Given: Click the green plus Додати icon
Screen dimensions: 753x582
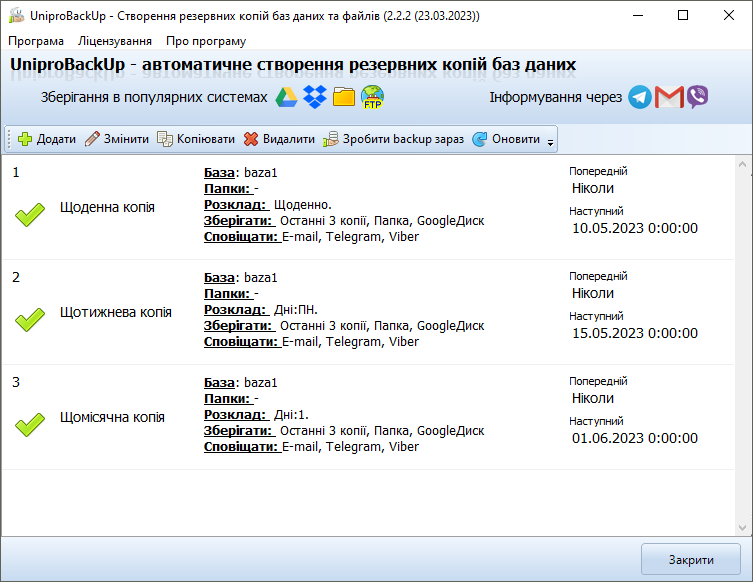Looking at the screenshot, I should click(x=24, y=139).
